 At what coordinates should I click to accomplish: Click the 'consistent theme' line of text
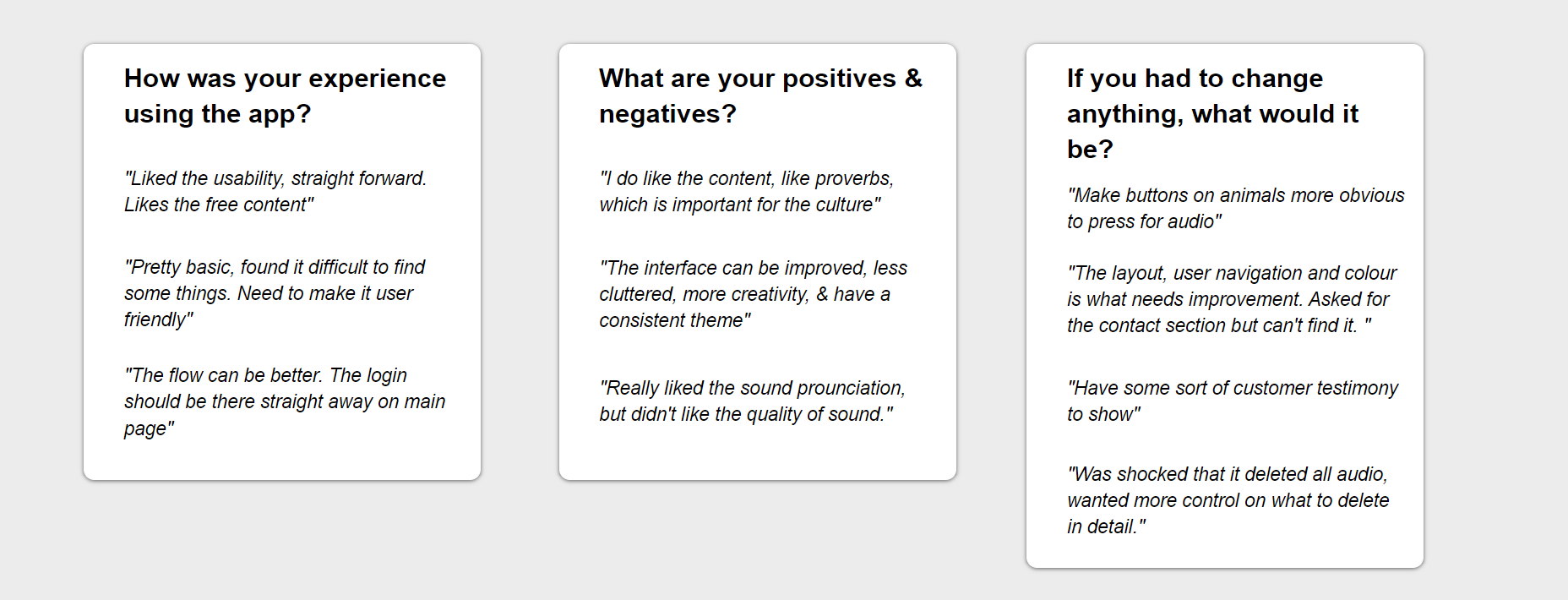(x=675, y=320)
